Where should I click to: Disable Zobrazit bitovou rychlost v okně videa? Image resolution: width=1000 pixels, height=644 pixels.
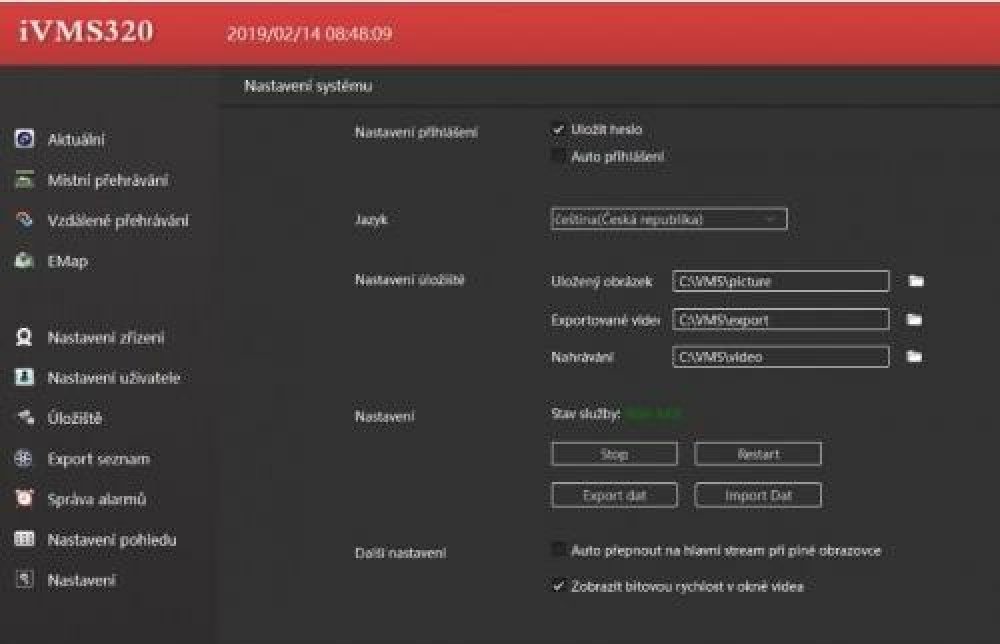pyautogui.click(x=559, y=587)
